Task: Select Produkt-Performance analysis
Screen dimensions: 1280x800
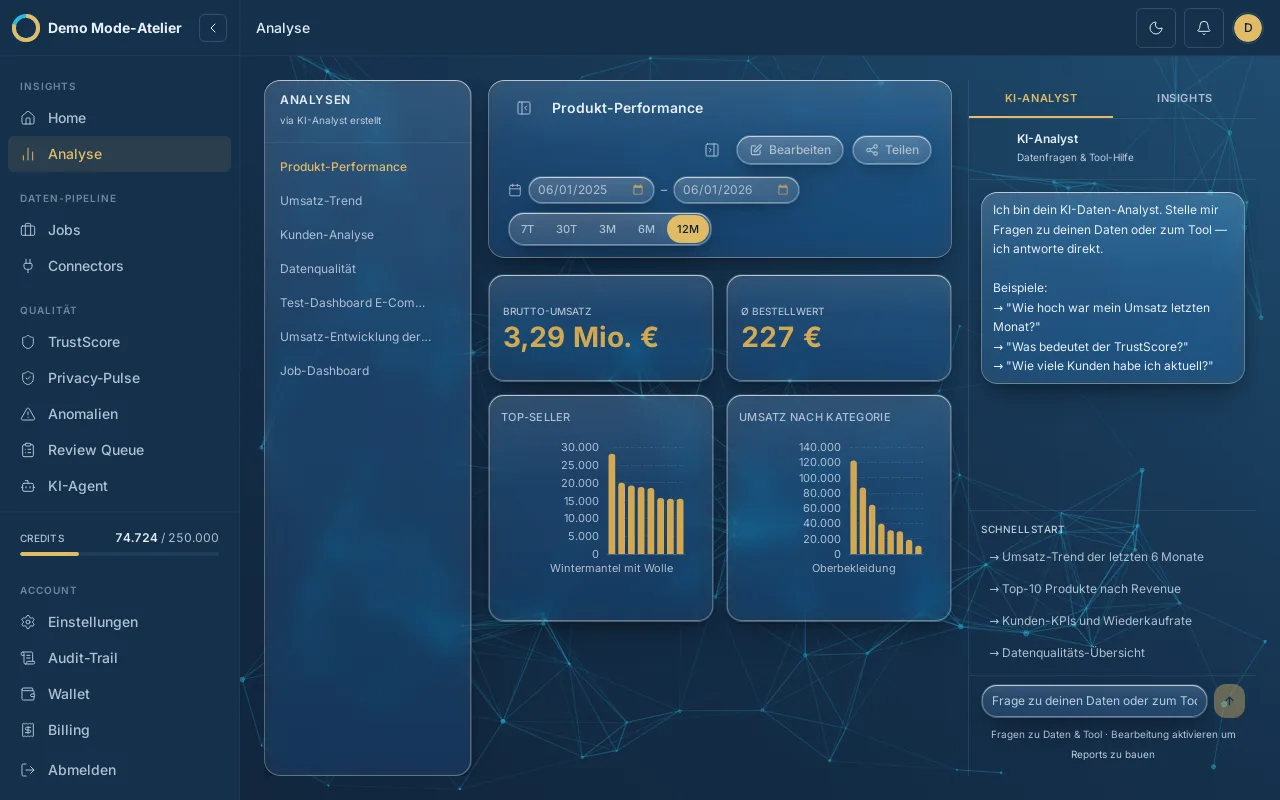Action: [367, 167]
